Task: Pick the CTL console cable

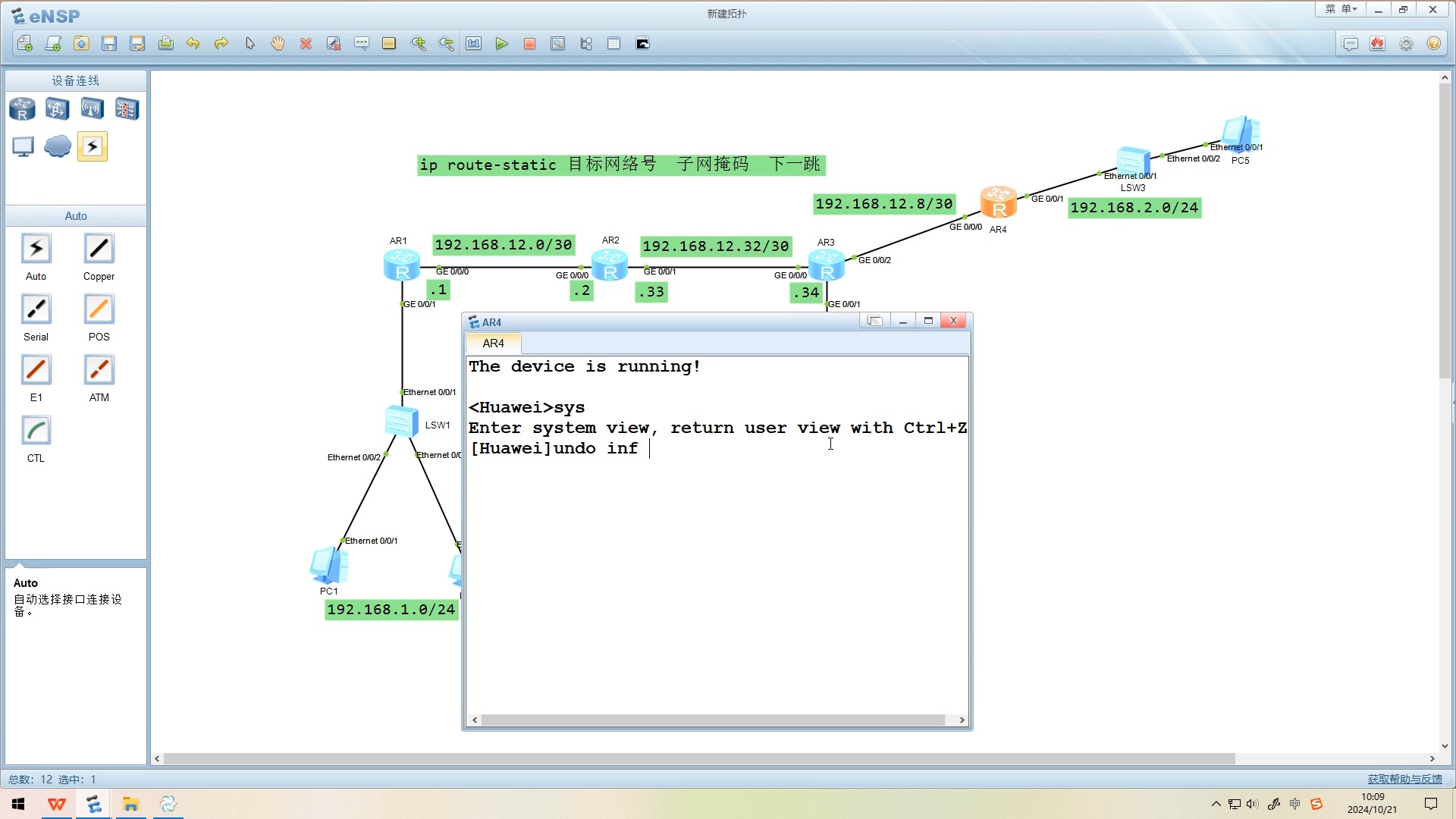Action: (36, 431)
